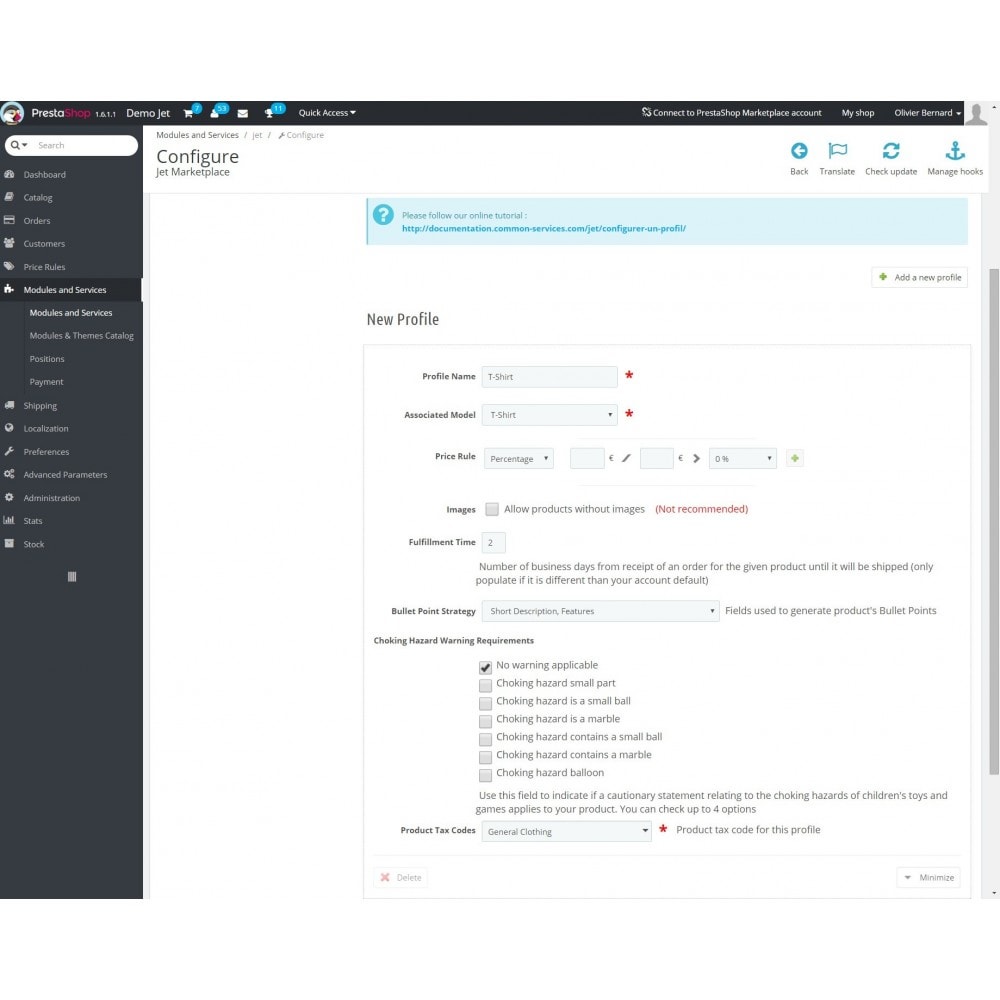Click the Administration gear icon
The width and height of the screenshot is (1000, 1000).
(x=9, y=497)
